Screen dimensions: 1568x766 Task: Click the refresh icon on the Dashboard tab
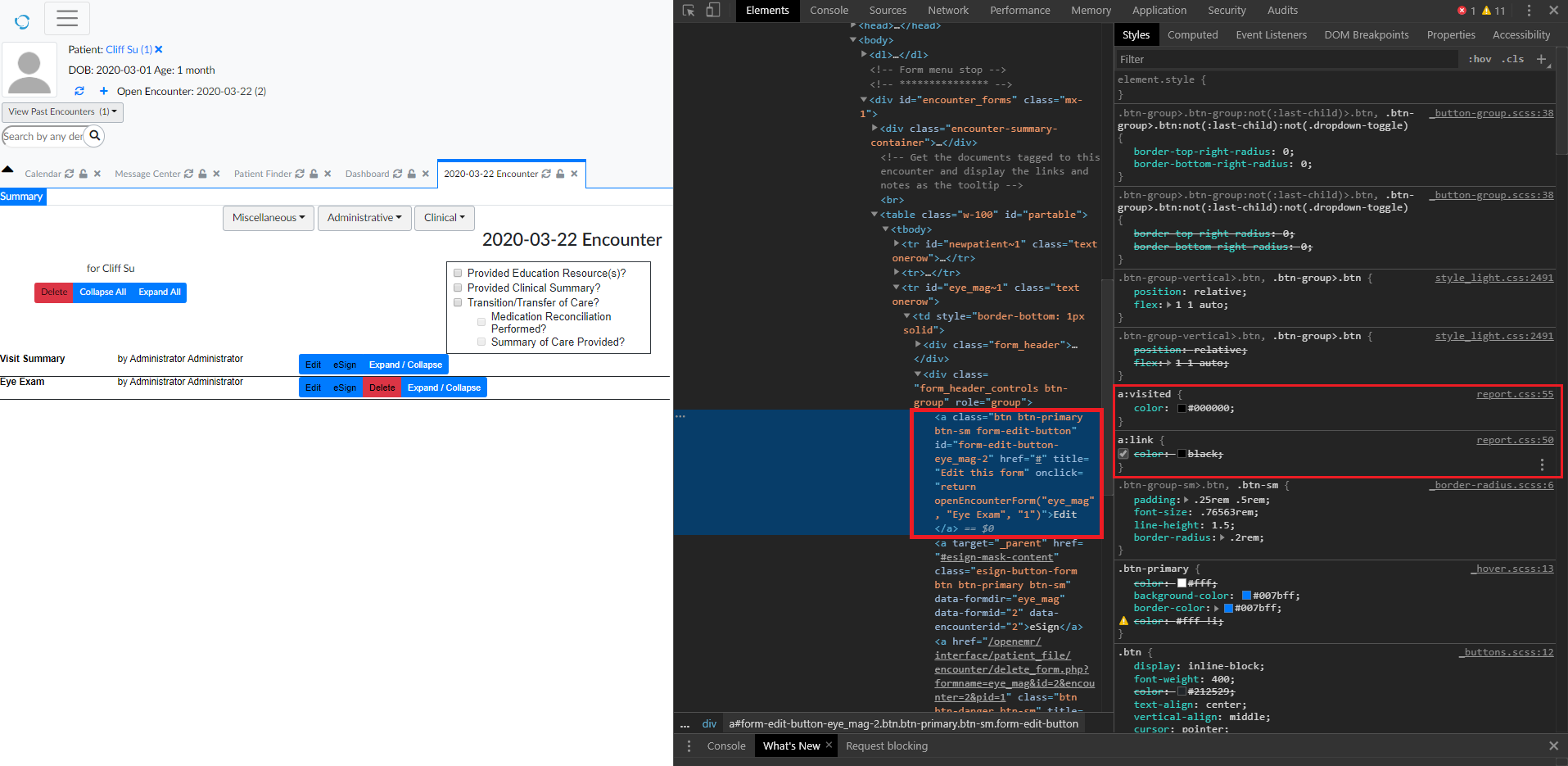pyautogui.click(x=398, y=174)
